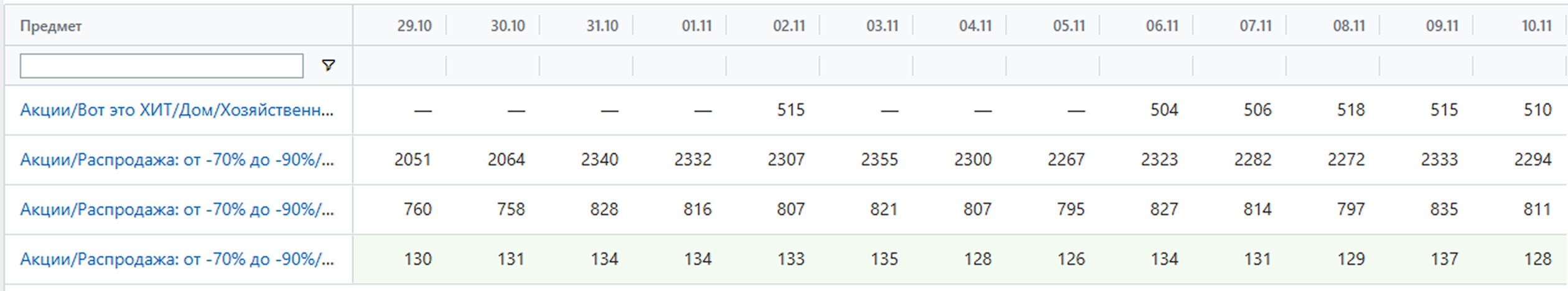The width and height of the screenshot is (1568, 291).
Task: Select the 10.11 date column header
Action: [x=1536, y=26]
